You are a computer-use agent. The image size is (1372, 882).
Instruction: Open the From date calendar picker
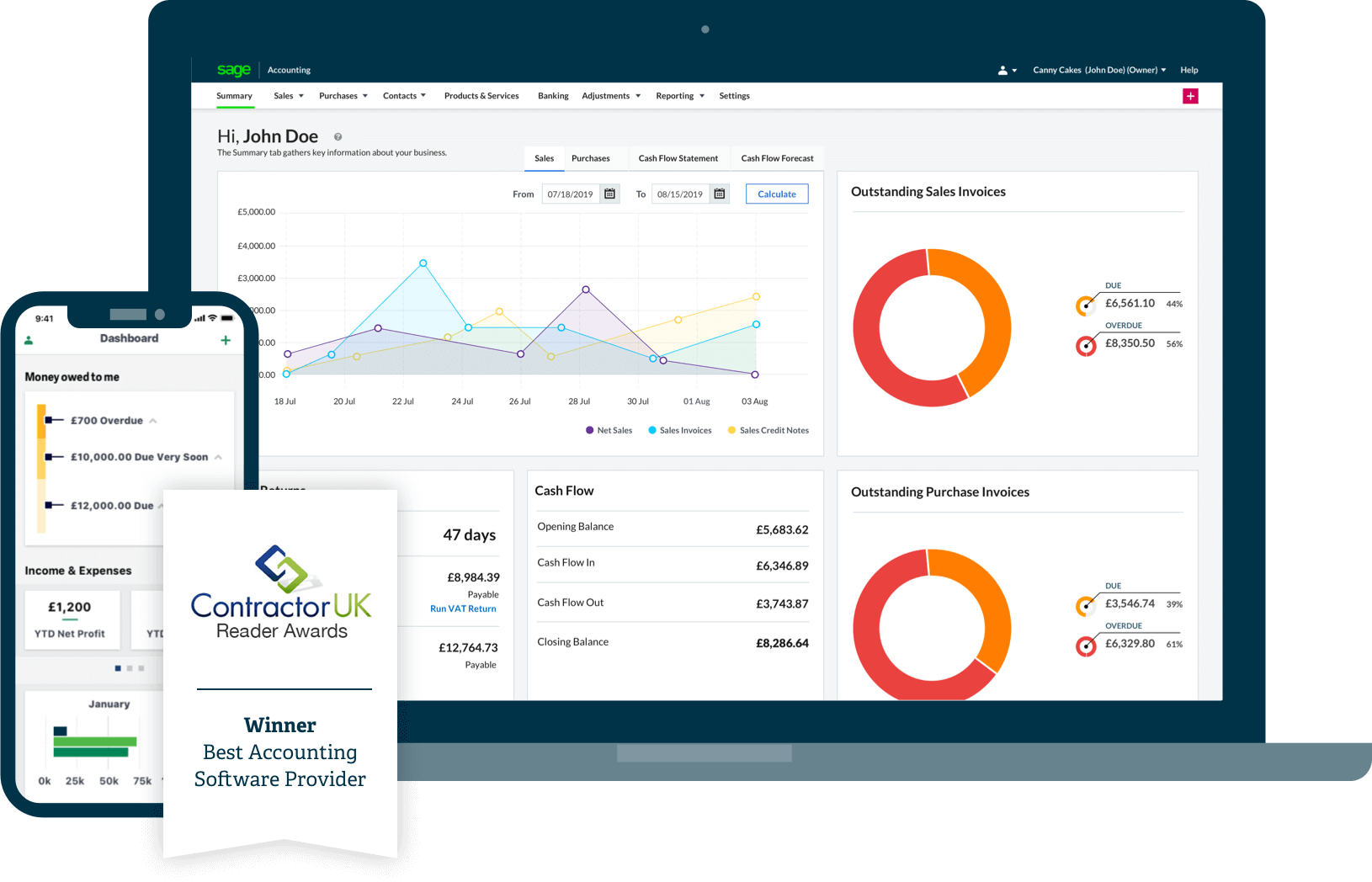pyautogui.click(x=610, y=194)
